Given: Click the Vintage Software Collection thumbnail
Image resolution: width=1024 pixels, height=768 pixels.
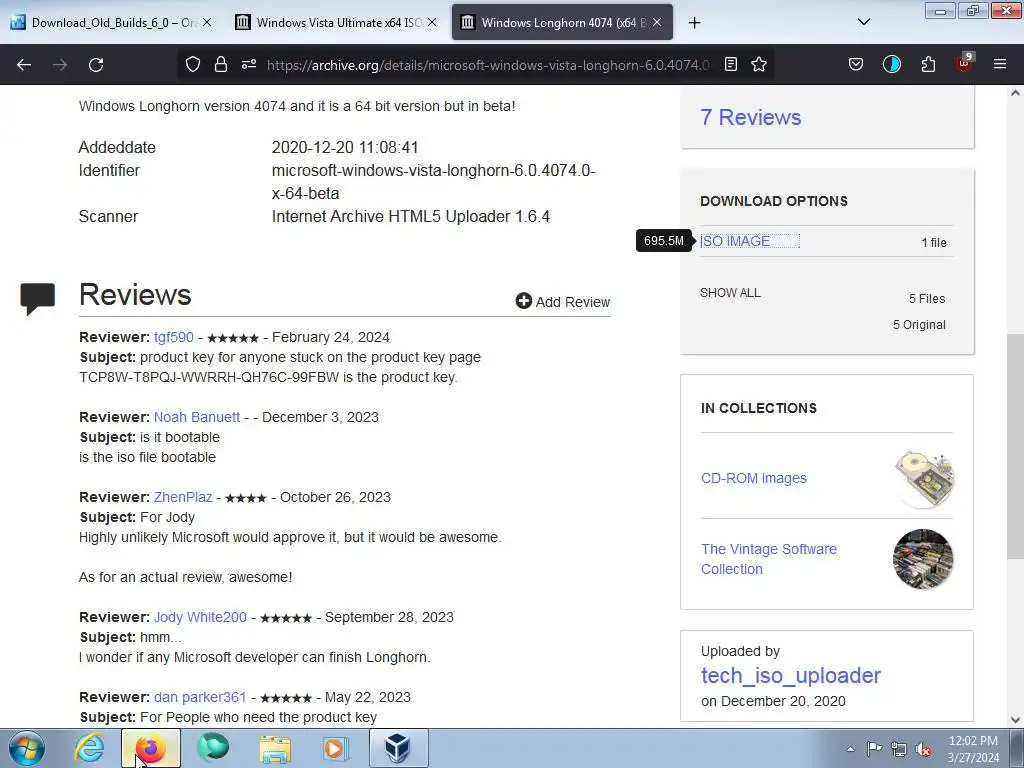Looking at the screenshot, I should (923, 559).
